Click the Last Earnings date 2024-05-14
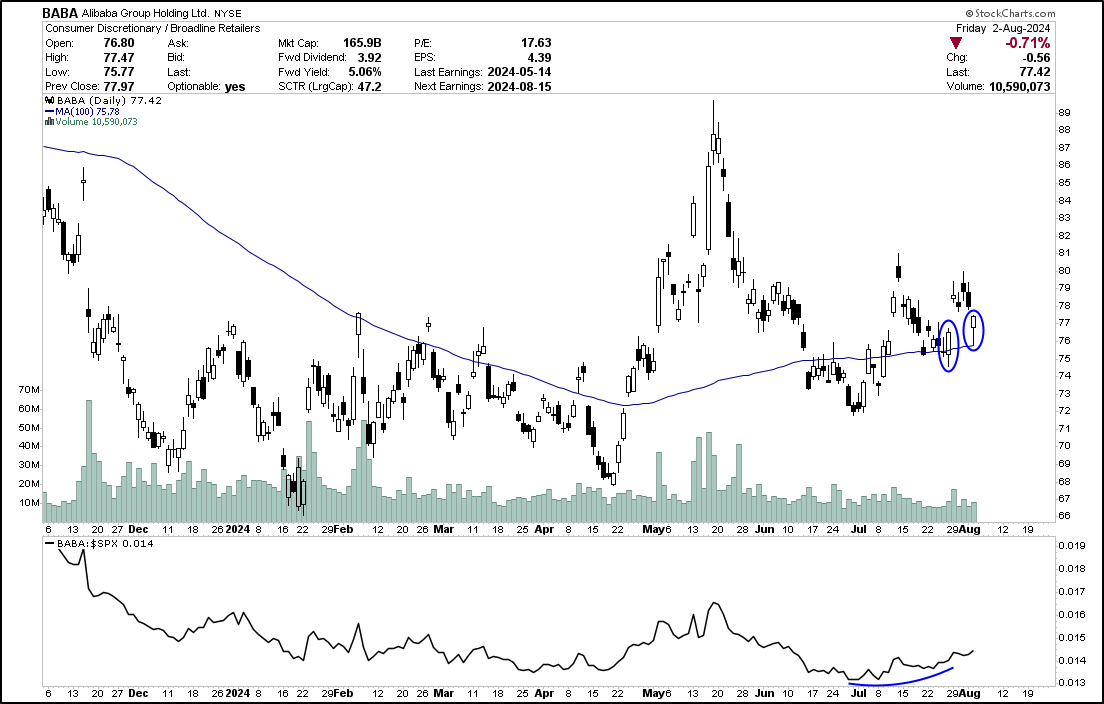The height and width of the screenshot is (704, 1104). pos(520,72)
